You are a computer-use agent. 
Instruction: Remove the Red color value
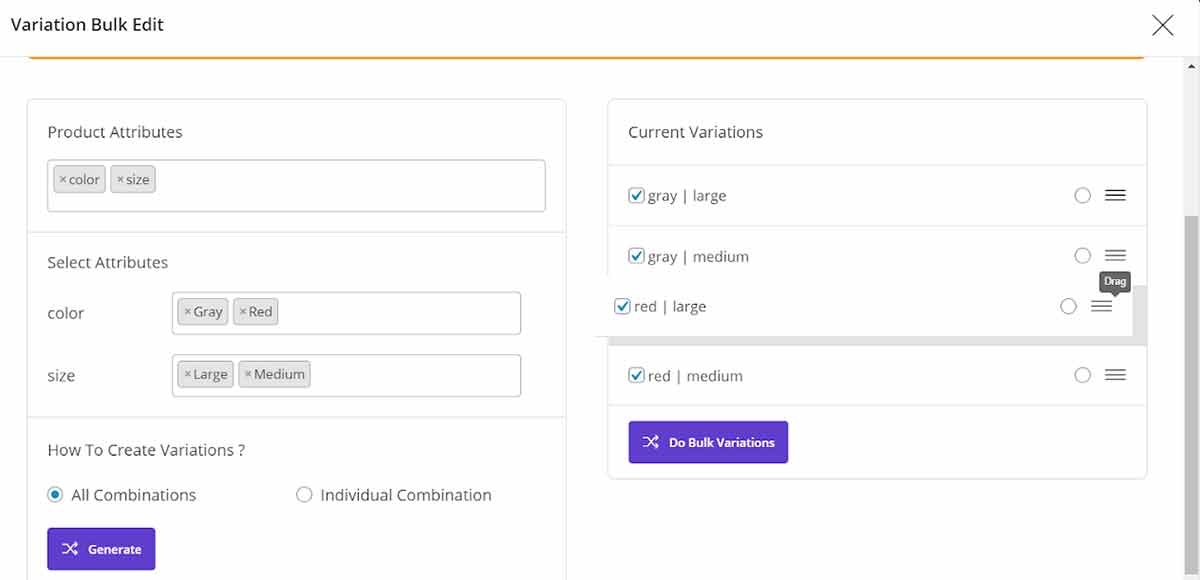(x=243, y=312)
